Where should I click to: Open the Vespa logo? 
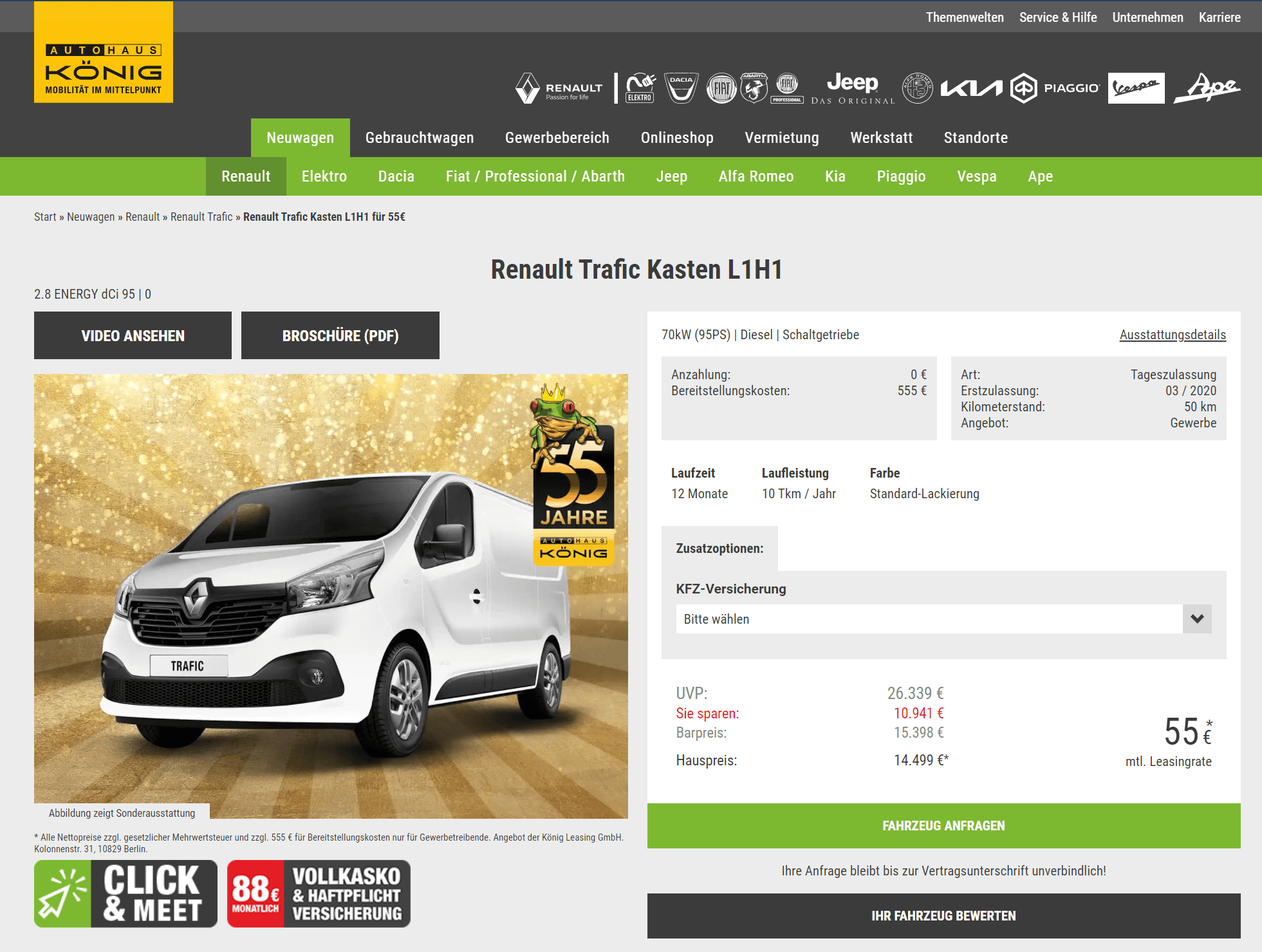1137,88
